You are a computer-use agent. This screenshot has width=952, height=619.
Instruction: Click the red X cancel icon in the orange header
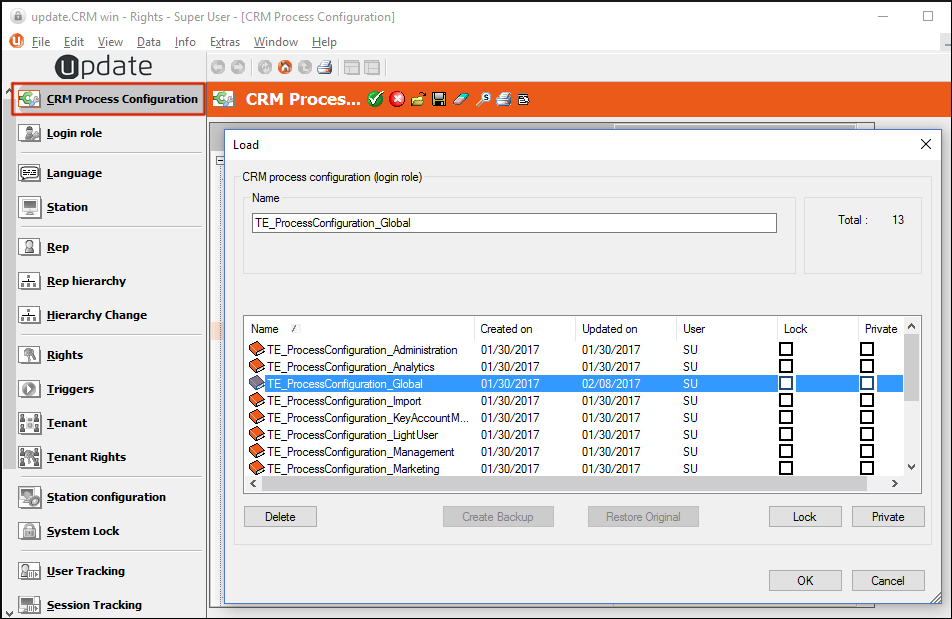[x=397, y=99]
